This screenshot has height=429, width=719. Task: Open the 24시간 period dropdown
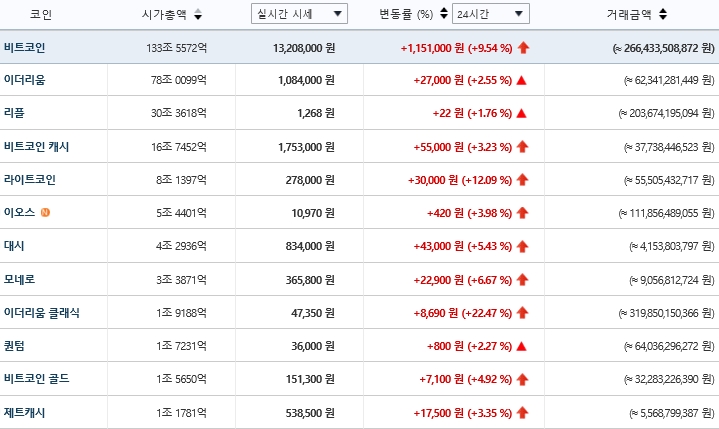pyautogui.click(x=490, y=14)
